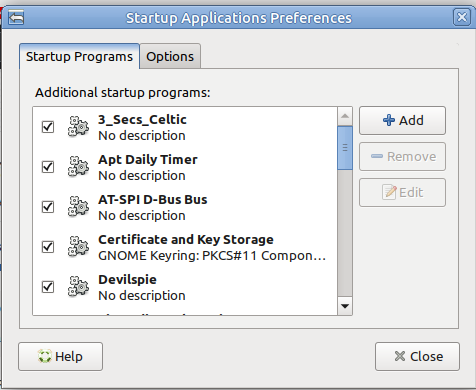Select the Devilspie entry name
The width and height of the screenshot is (476, 390).
(x=127, y=280)
